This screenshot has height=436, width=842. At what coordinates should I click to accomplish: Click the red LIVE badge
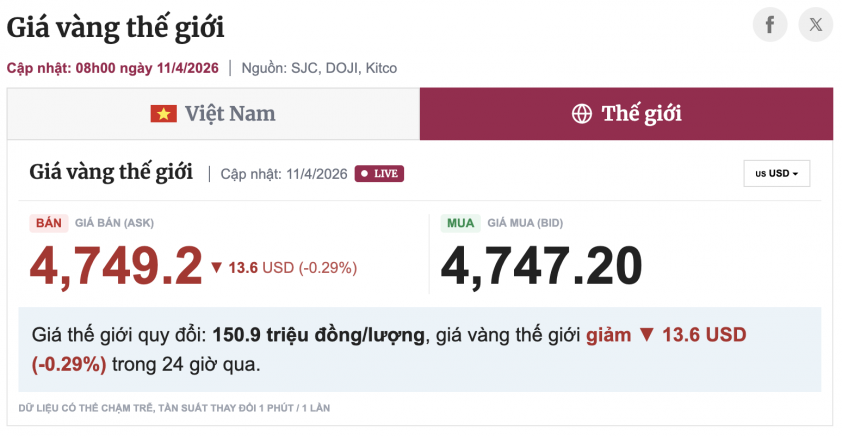[x=379, y=174]
